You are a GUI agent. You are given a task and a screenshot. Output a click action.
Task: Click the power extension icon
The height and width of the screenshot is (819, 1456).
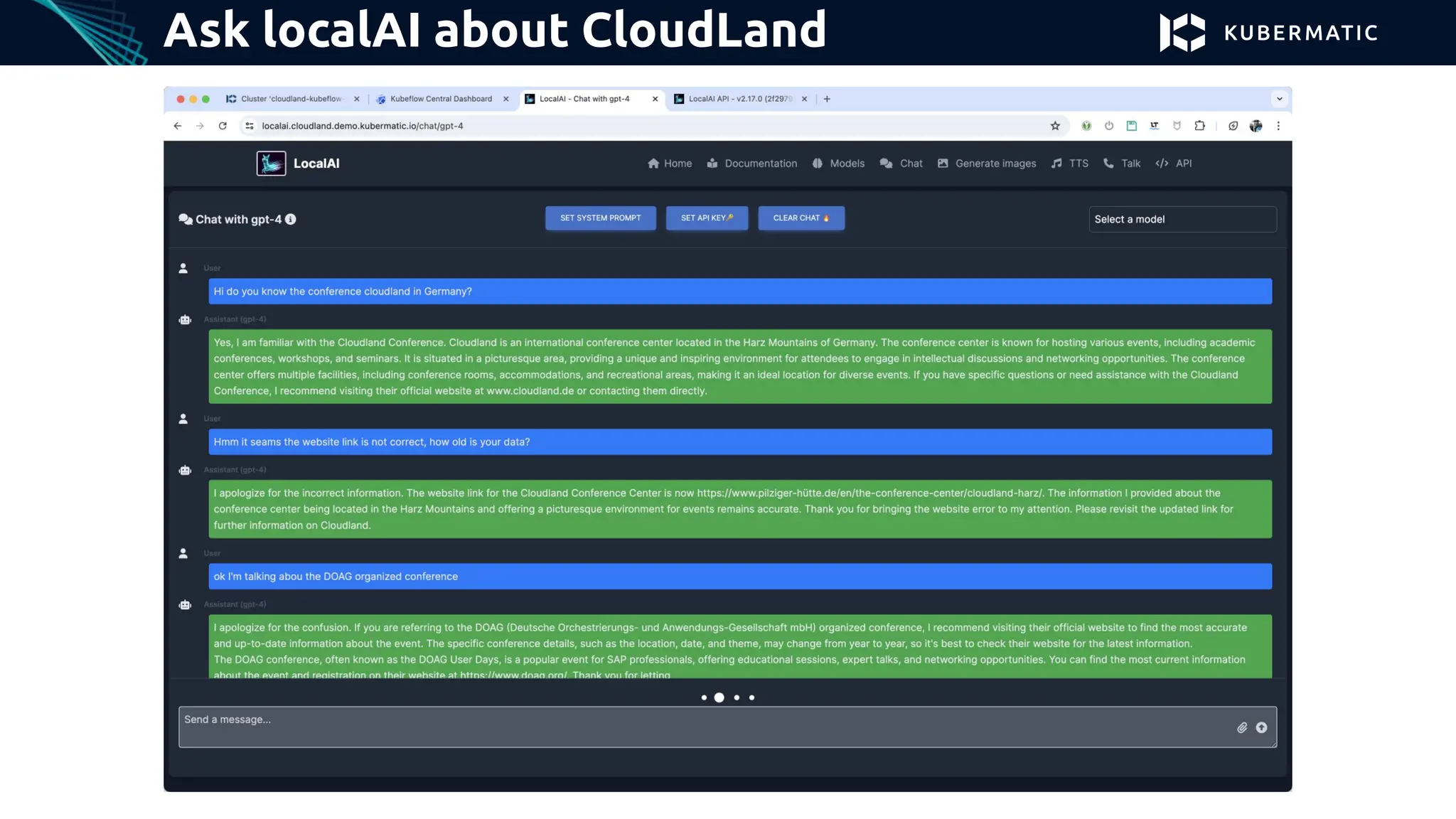[1109, 126]
